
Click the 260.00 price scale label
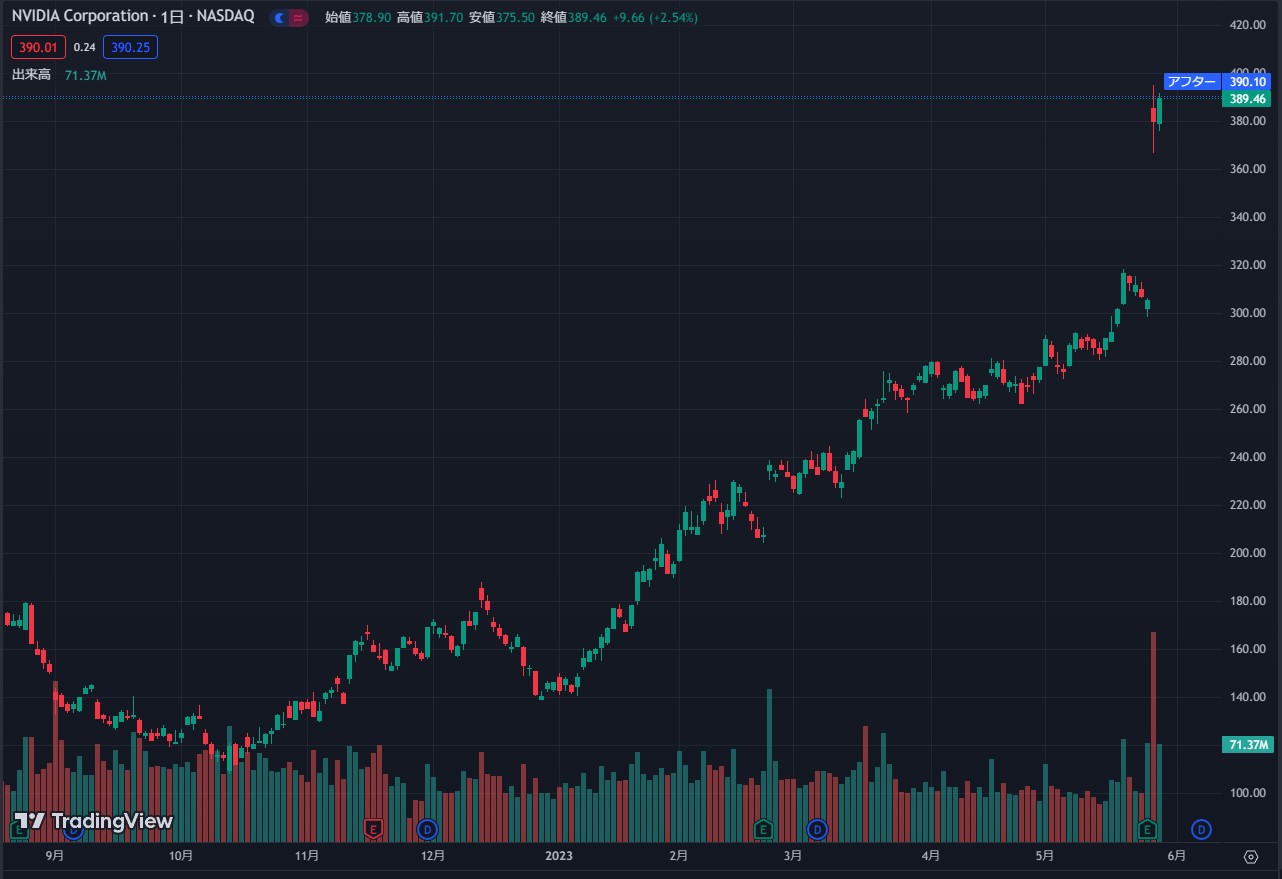pos(1248,409)
